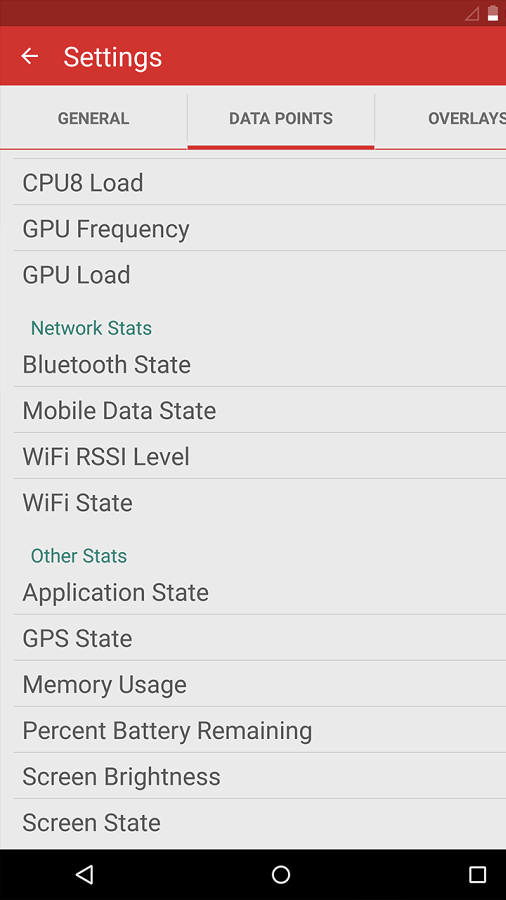Tap the back arrow in Settings header
This screenshot has height=900, width=506.
pyautogui.click(x=29, y=56)
